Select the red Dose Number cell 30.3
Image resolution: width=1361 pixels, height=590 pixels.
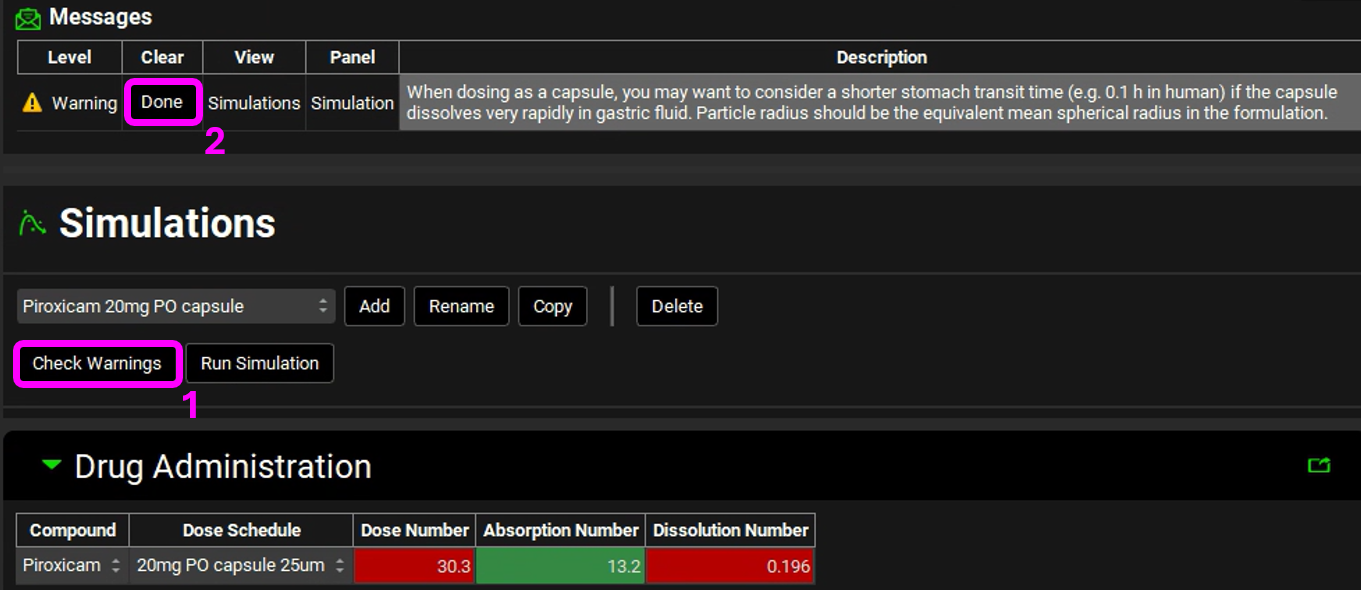(414, 566)
